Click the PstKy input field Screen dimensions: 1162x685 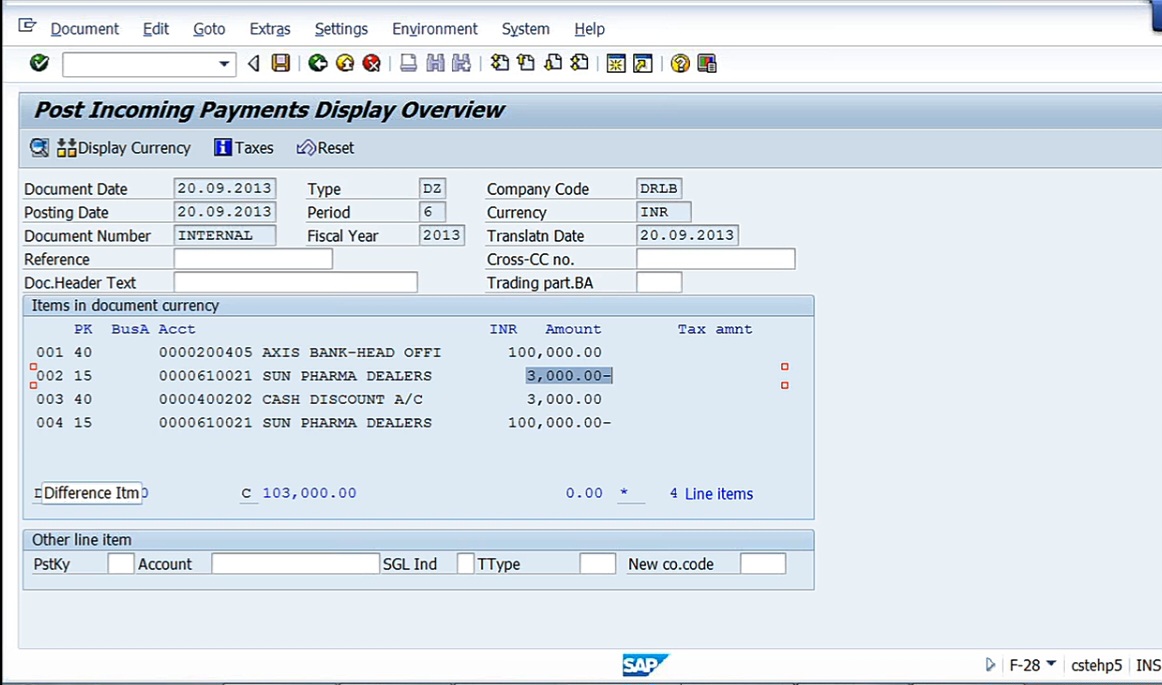pos(121,563)
